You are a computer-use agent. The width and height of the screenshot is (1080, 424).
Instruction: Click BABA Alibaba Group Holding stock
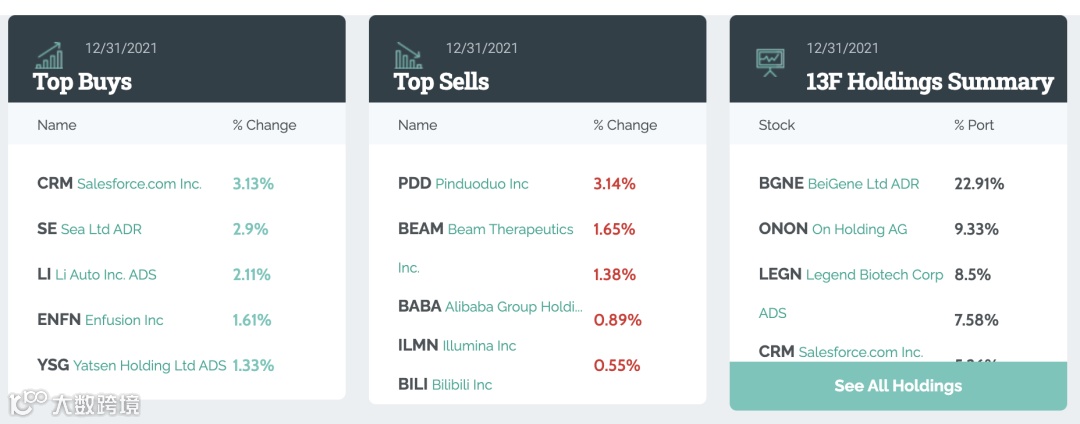pos(489,307)
